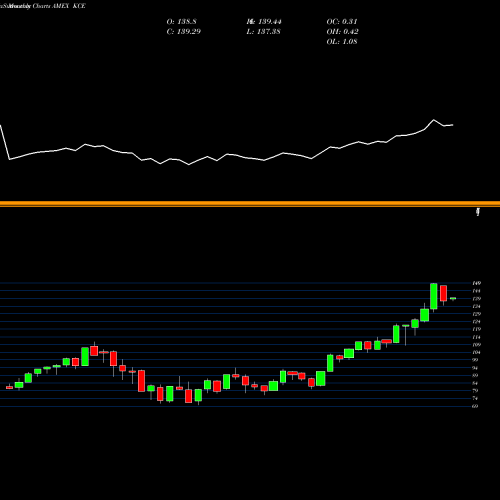Click the 144 price axis label

click(x=477, y=291)
